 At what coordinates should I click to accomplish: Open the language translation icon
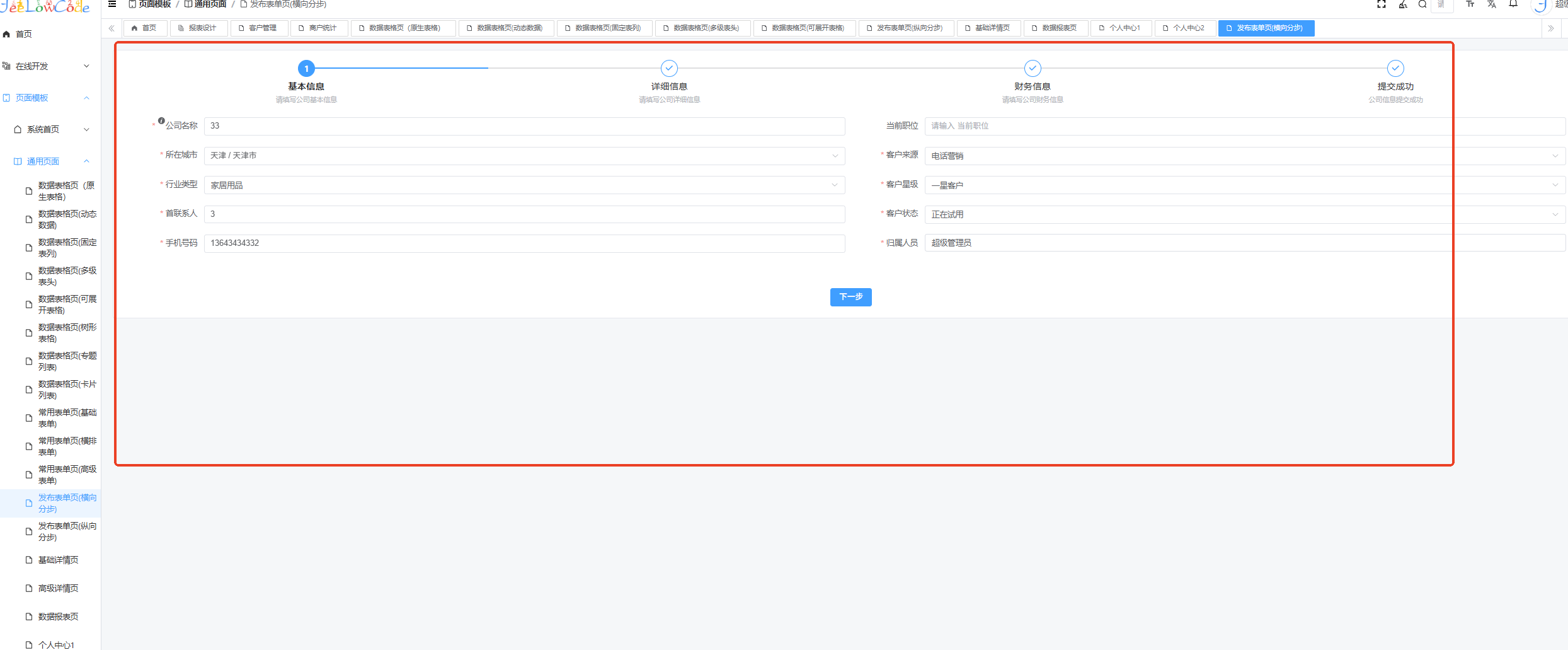tap(1491, 4)
